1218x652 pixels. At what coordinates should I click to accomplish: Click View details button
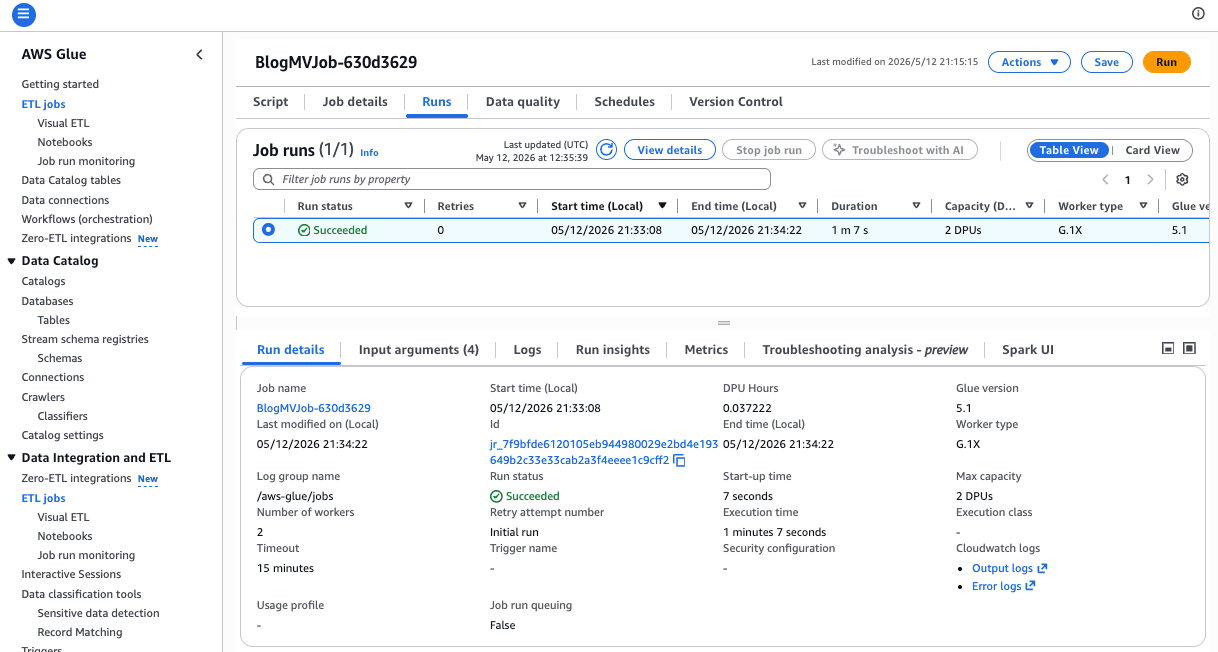click(670, 150)
